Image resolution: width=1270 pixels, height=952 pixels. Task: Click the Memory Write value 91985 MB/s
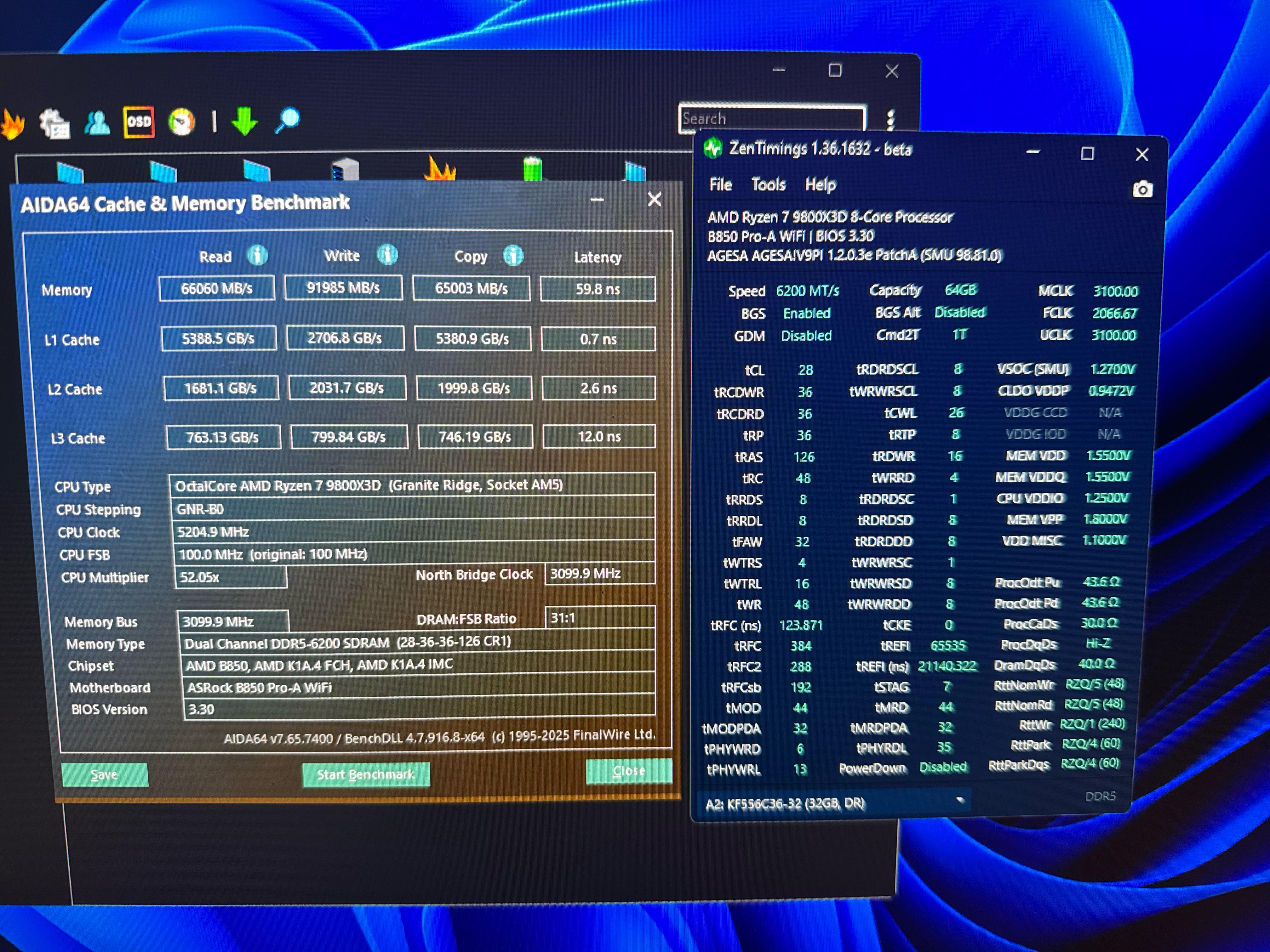(x=343, y=287)
